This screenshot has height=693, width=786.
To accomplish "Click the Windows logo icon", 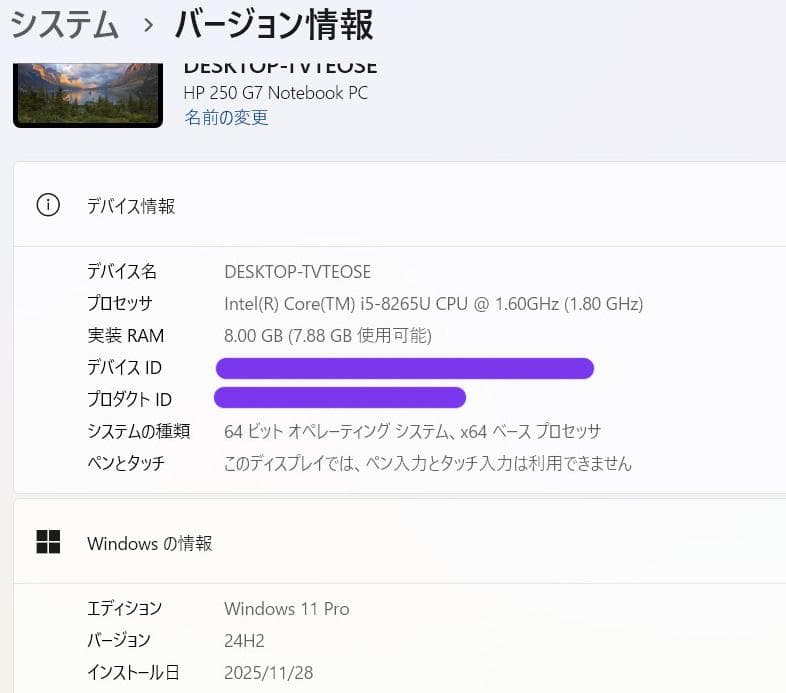I will coord(48,543).
